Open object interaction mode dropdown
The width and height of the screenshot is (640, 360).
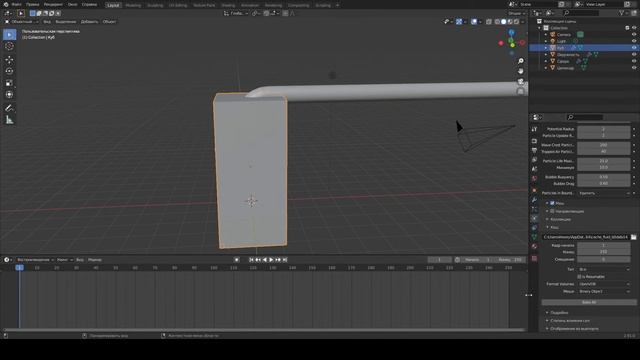21,22
